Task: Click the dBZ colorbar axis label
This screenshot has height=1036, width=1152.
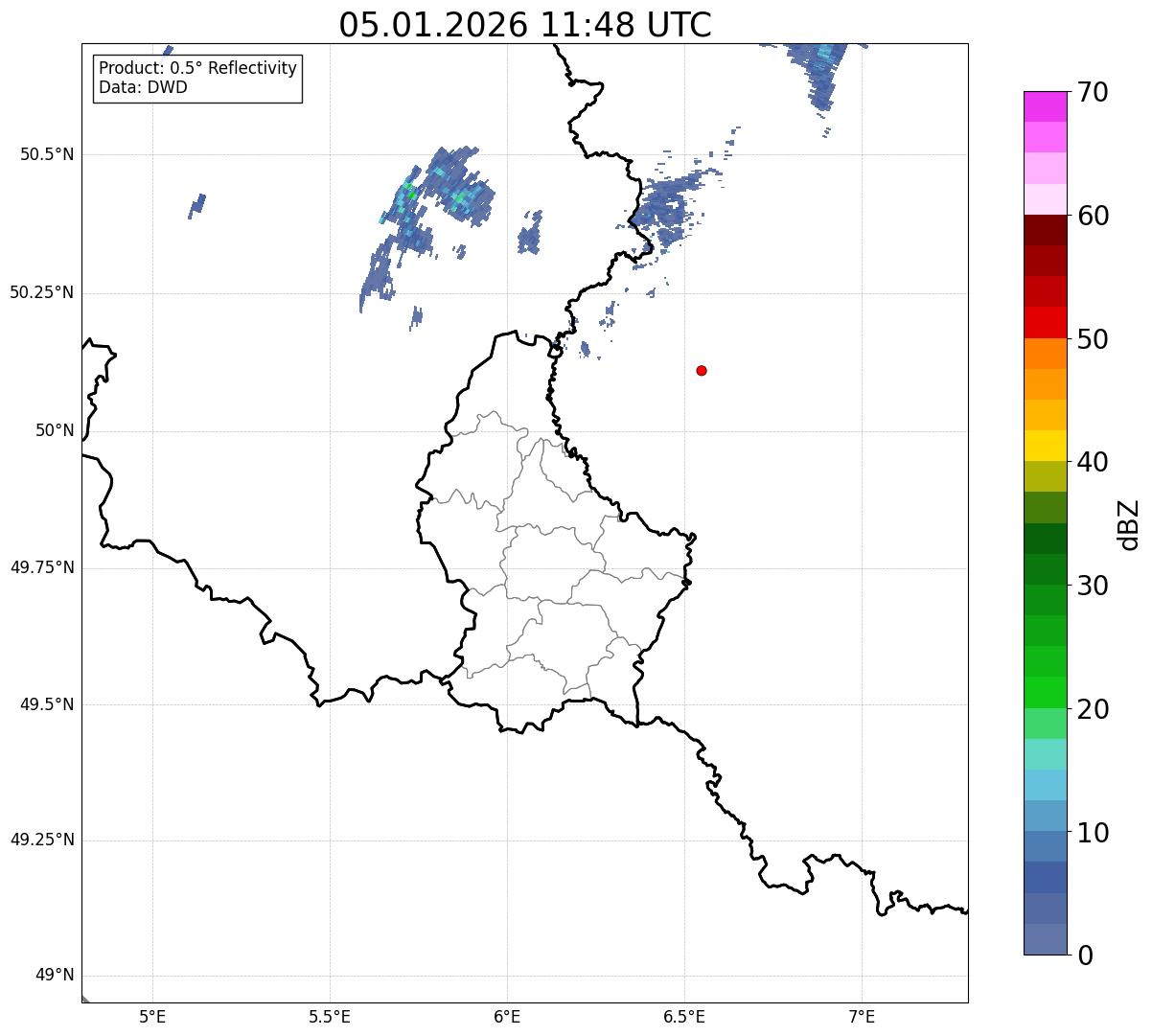Action: point(1129,524)
